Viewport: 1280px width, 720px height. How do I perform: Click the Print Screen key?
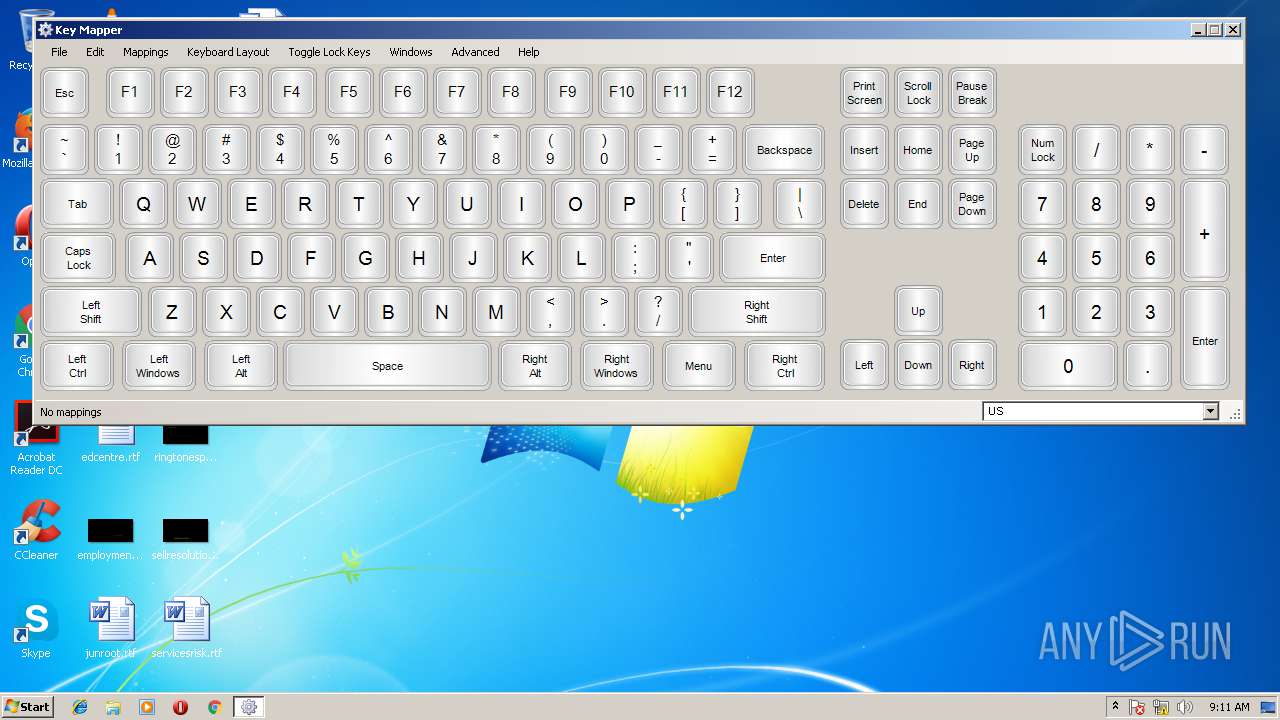pos(864,93)
